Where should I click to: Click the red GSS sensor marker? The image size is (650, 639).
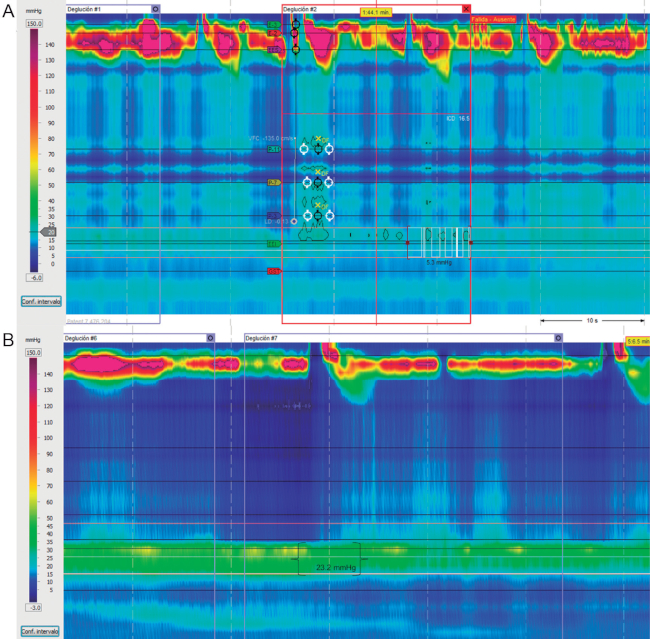click(273, 271)
